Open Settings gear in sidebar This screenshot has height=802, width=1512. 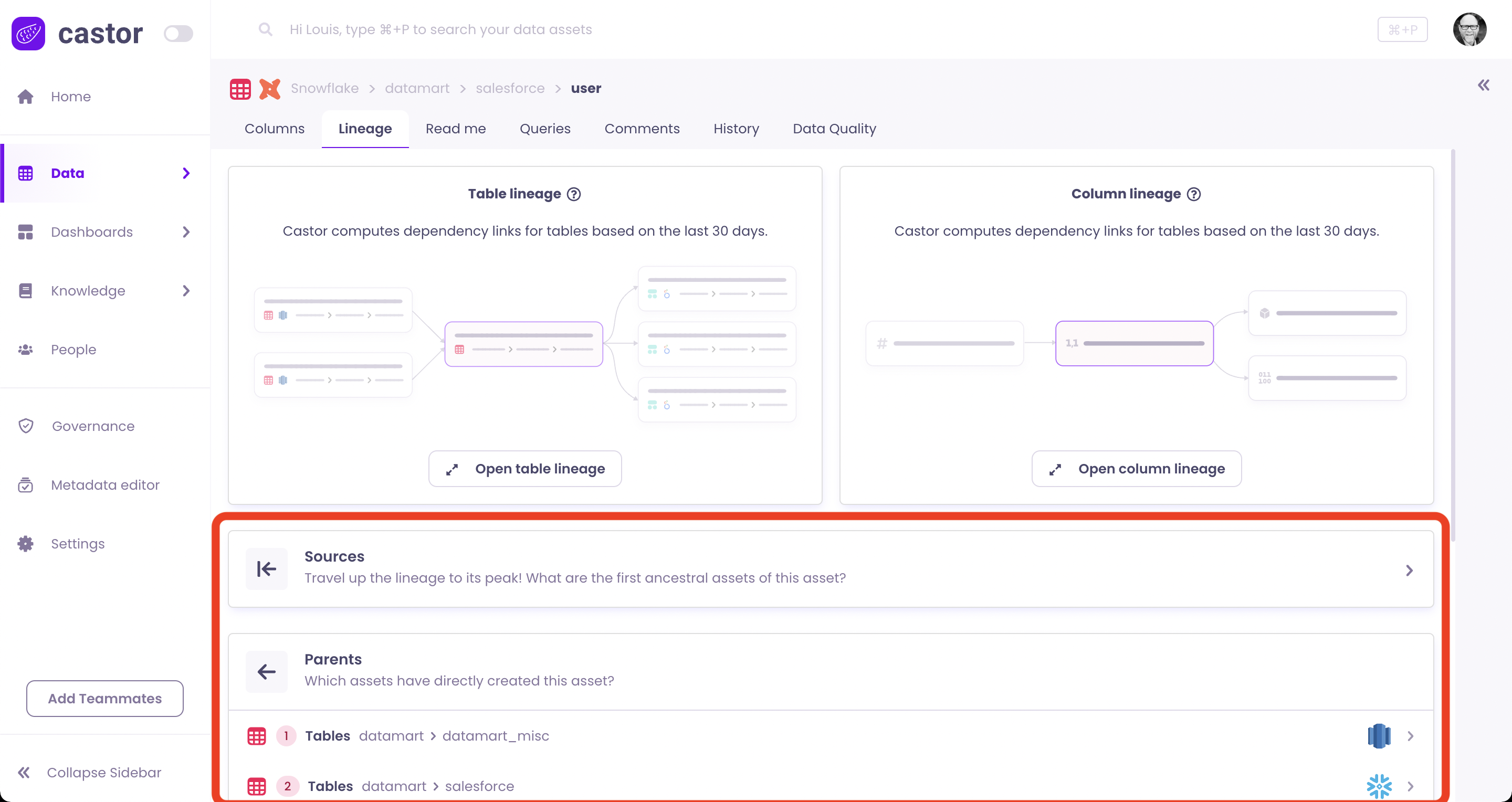pyautogui.click(x=25, y=544)
